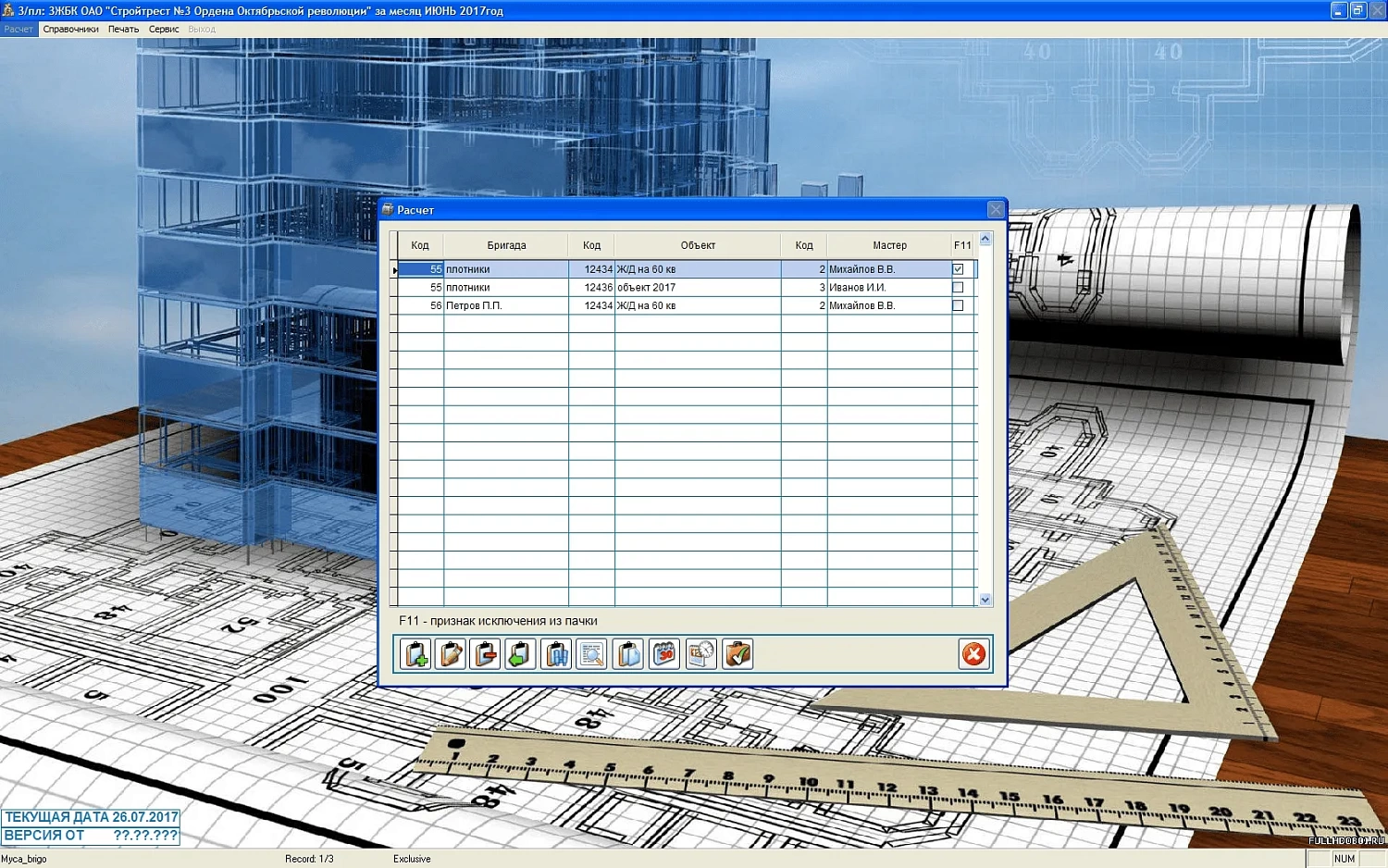Open the Расчет menu
1388x868 pixels.
19,30
